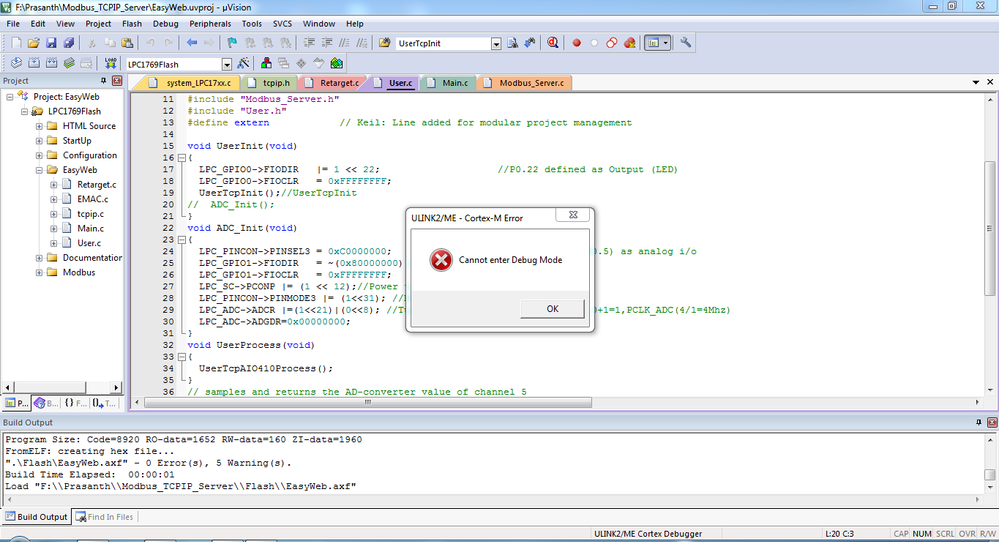Click the disable all breakpoints icon
999x542 pixels.
pos(612,43)
